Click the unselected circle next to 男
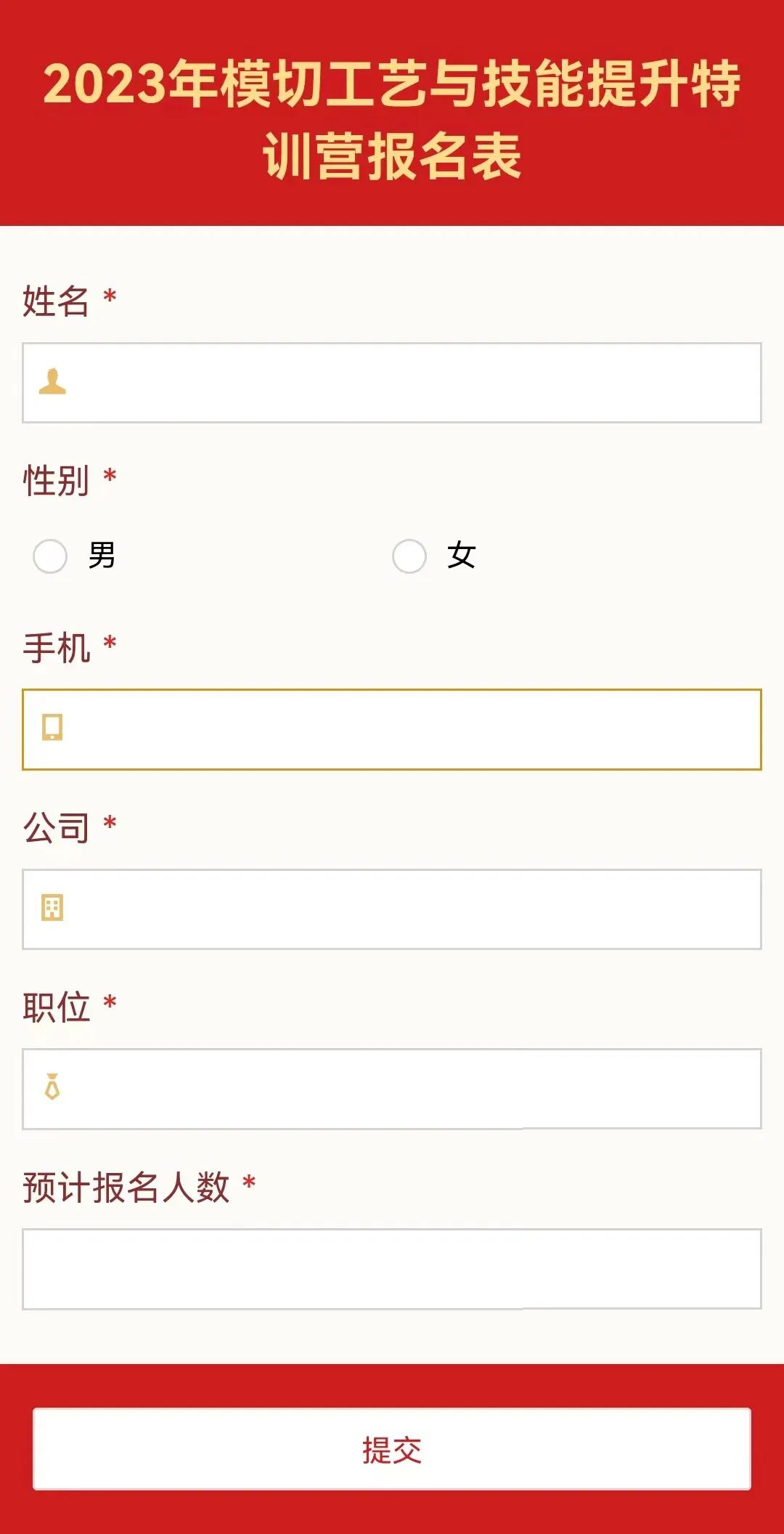 click(x=49, y=556)
